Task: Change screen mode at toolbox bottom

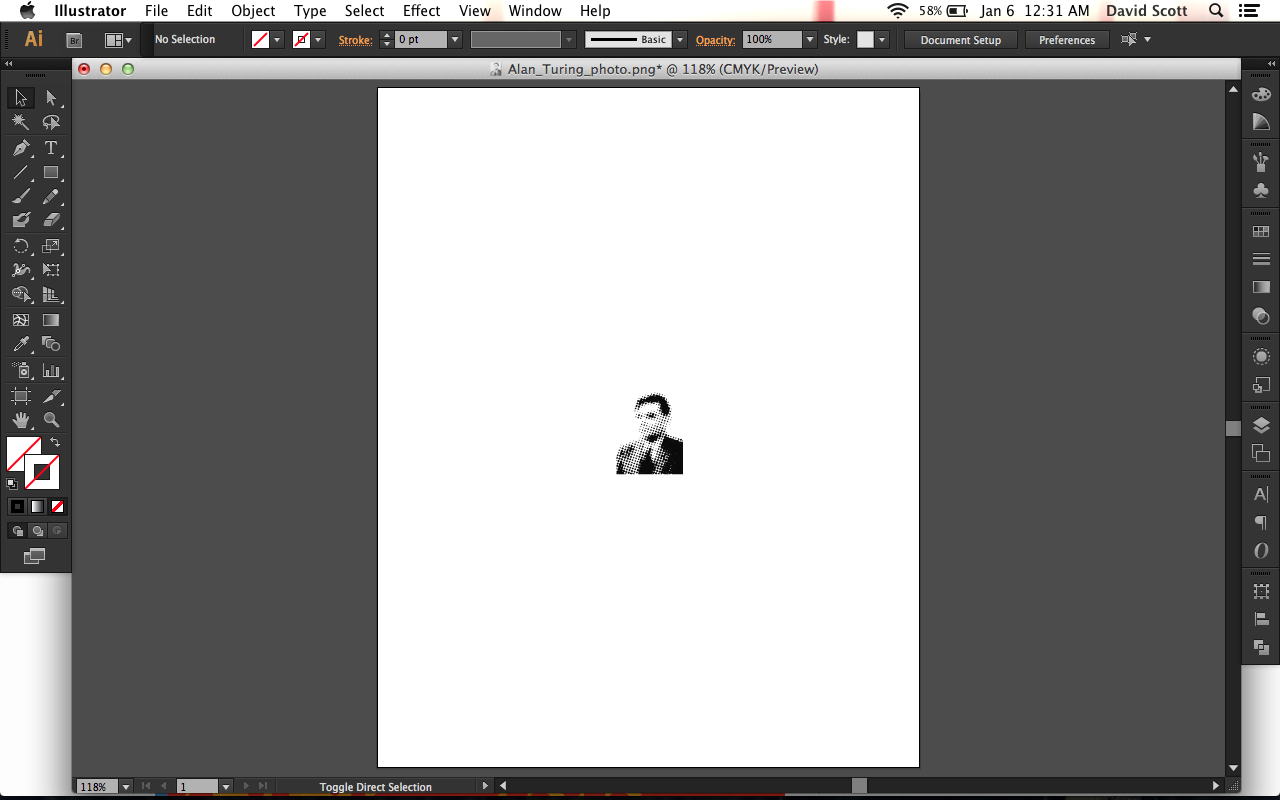Action: pos(35,556)
